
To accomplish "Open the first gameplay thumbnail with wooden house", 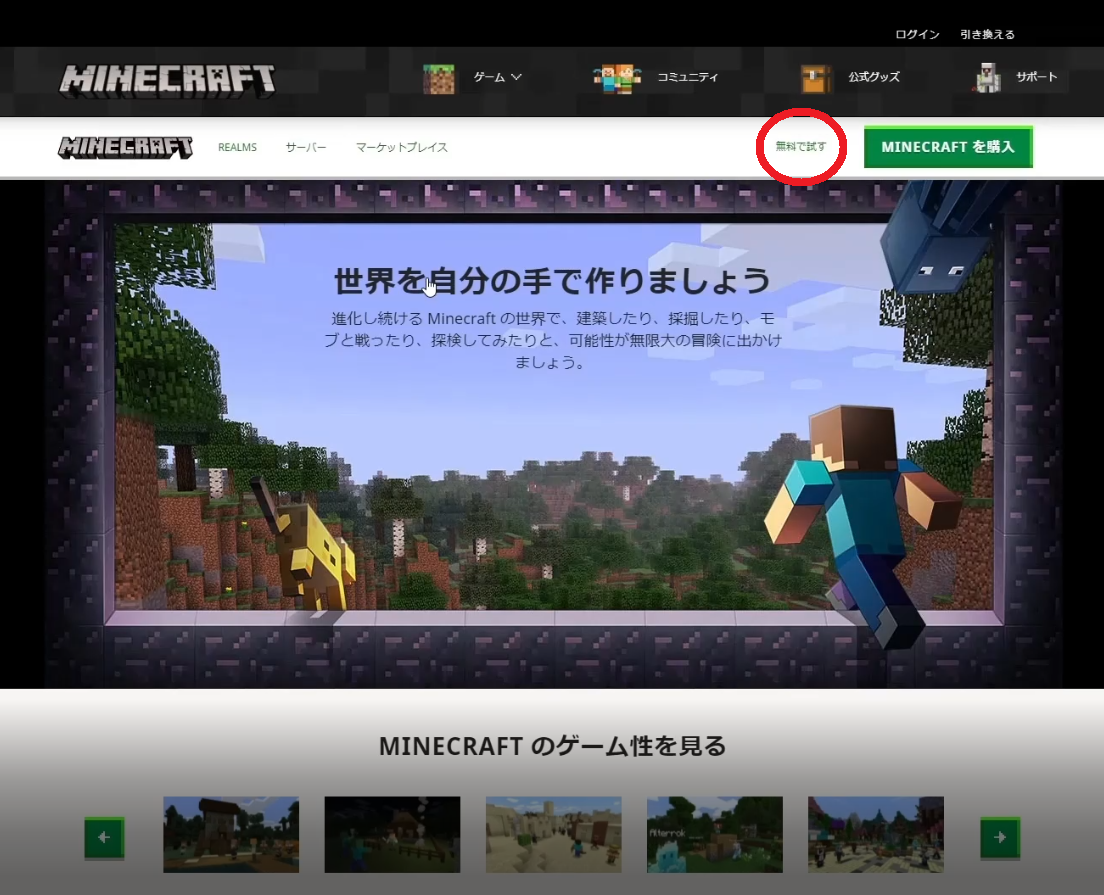I will pos(231,834).
